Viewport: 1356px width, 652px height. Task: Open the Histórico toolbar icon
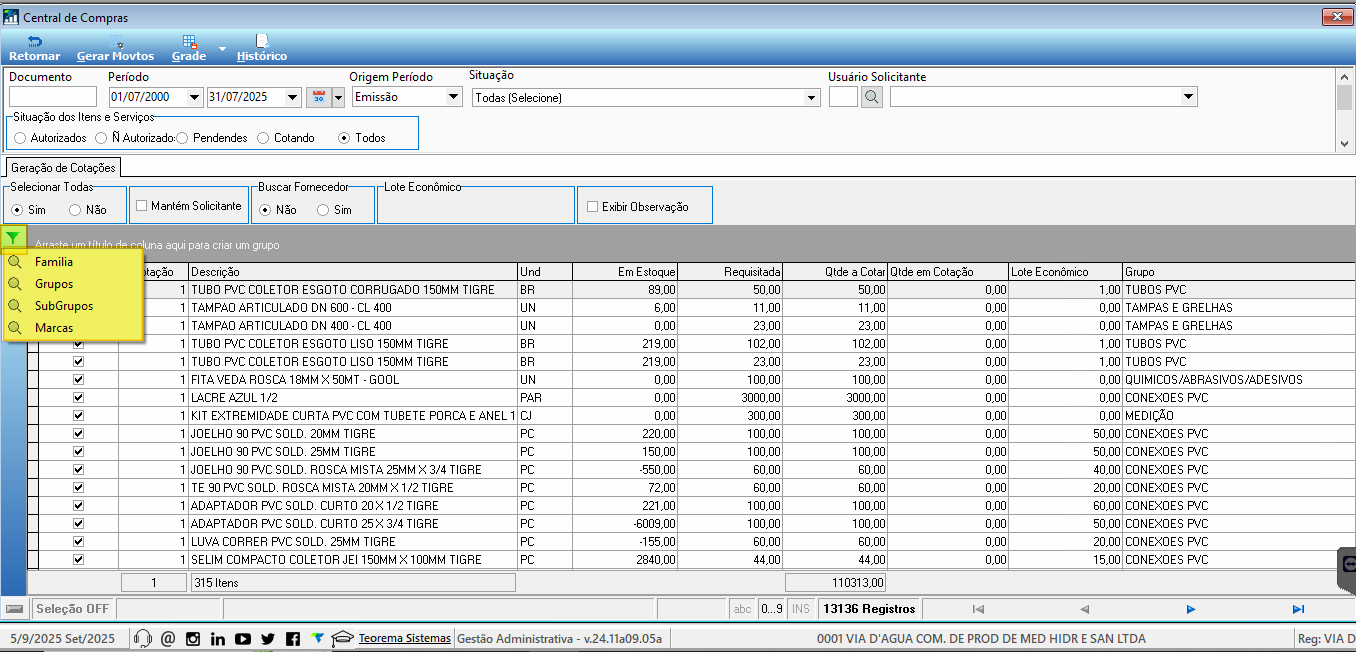coord(262,41)
